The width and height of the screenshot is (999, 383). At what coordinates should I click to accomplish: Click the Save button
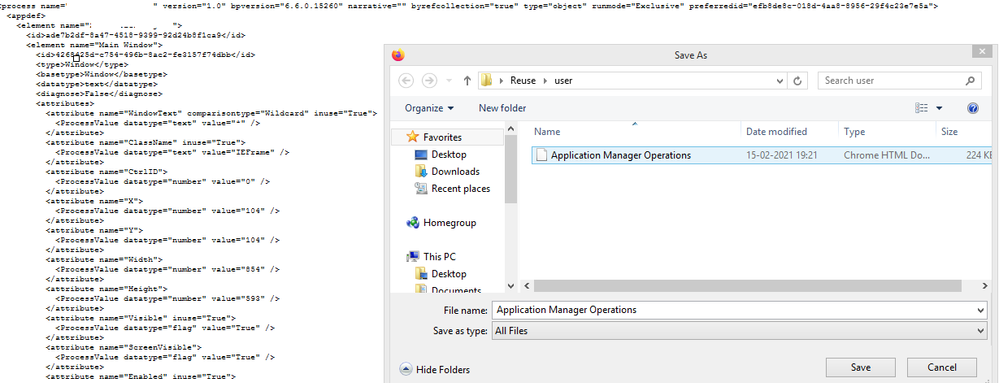point(860,368)
